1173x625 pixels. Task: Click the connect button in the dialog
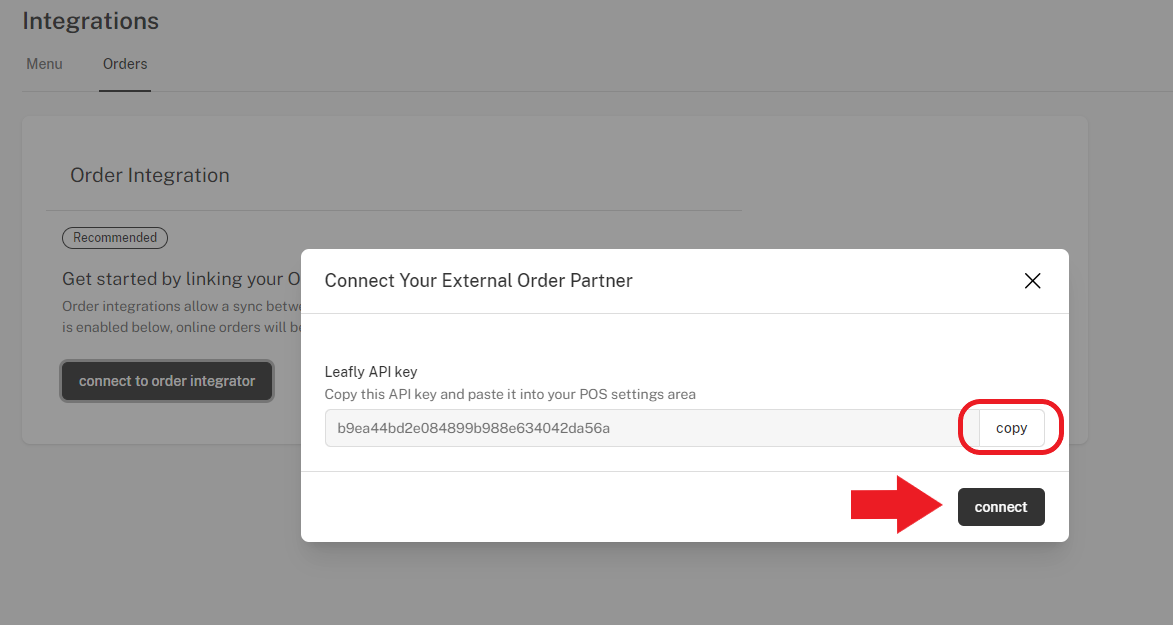click(x=1001, y=507)
